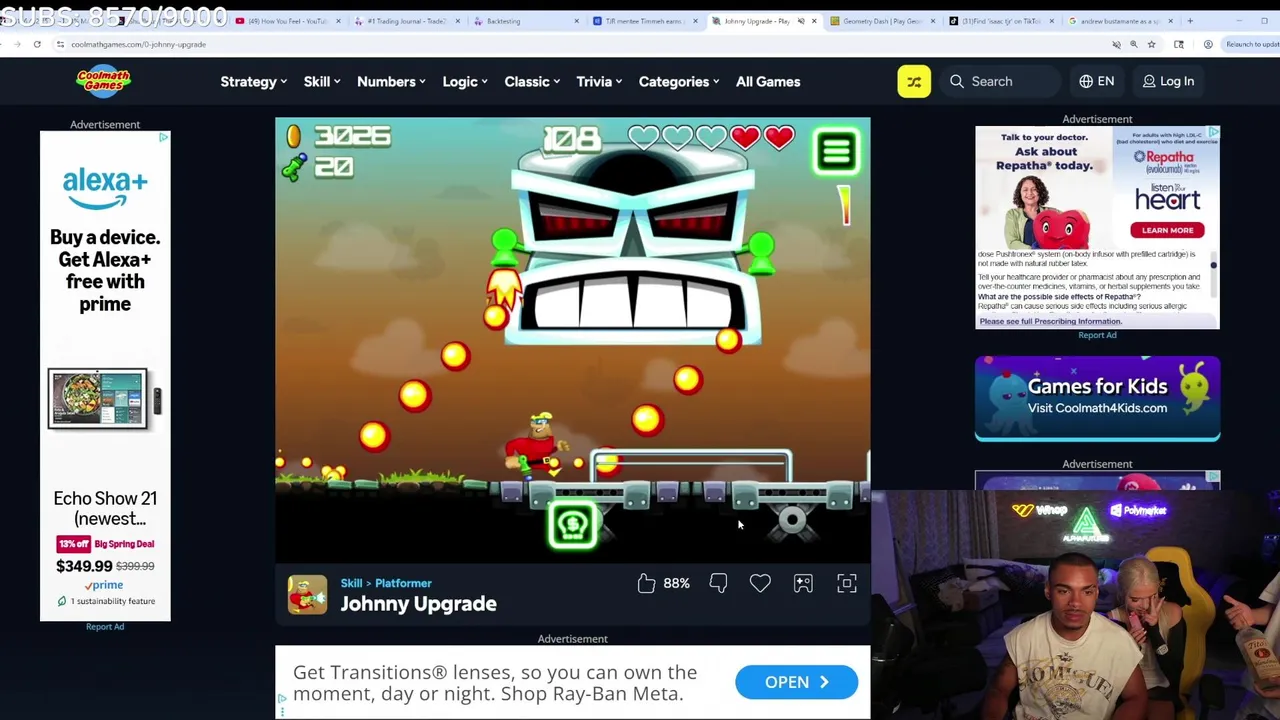This screenshot has width=1280, height=720.
Task: Expand the Strategy menu dropdown
Action: [x=253, y=82]
